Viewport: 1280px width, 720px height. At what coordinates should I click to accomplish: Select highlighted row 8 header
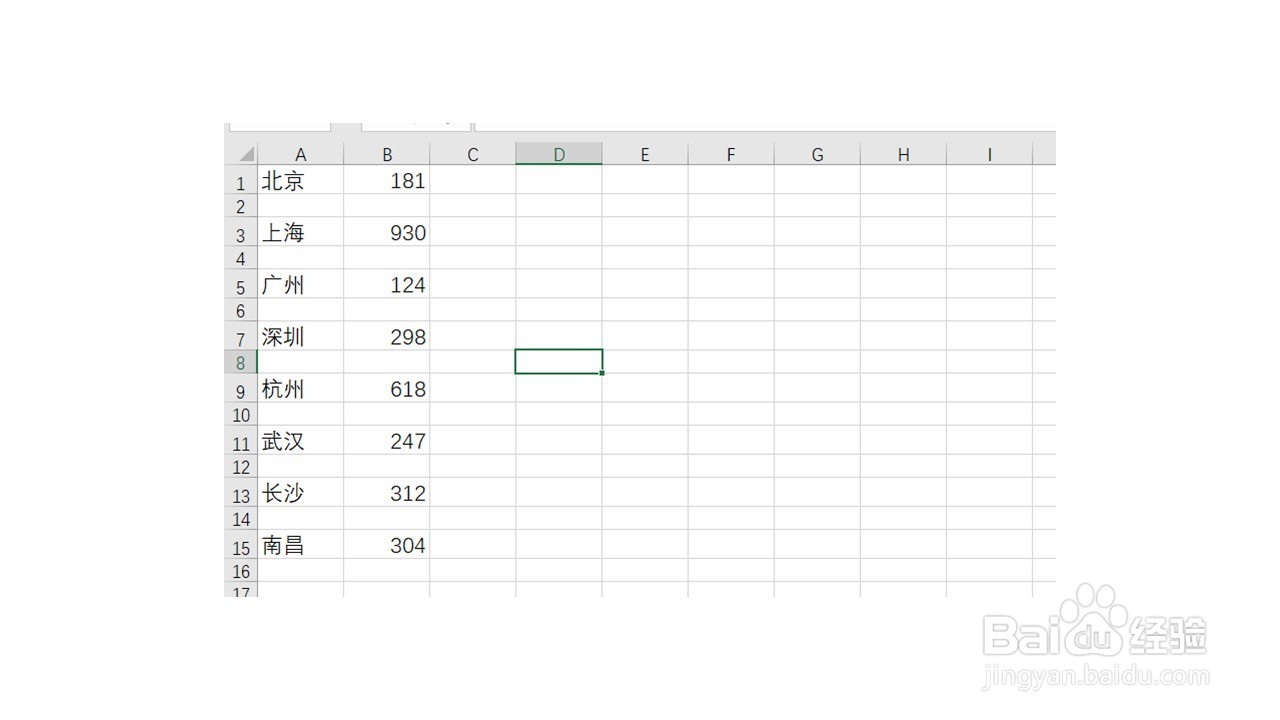pyautogui.click(x=241, y=362)
